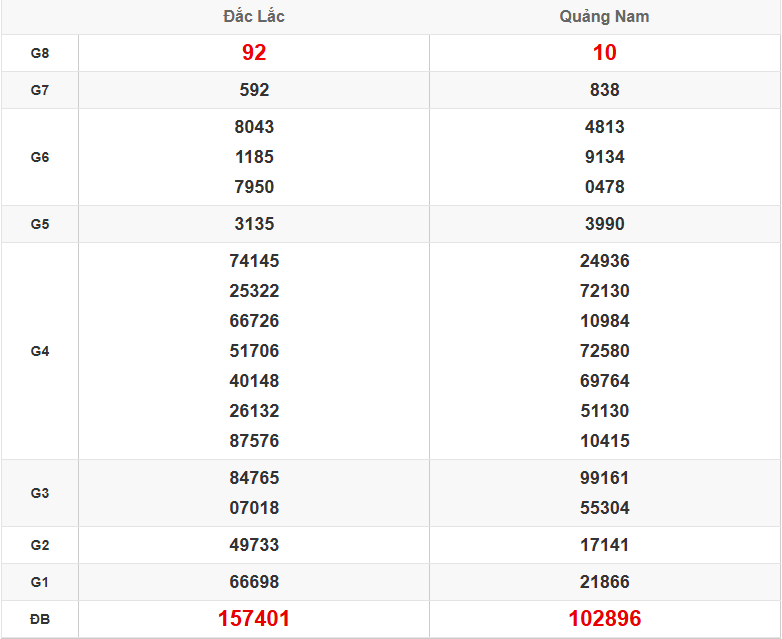The height and width of the screenshot is (639, 782).
Task: Click Đắc Lắc G4 number 74145
Action: [254, 261]
